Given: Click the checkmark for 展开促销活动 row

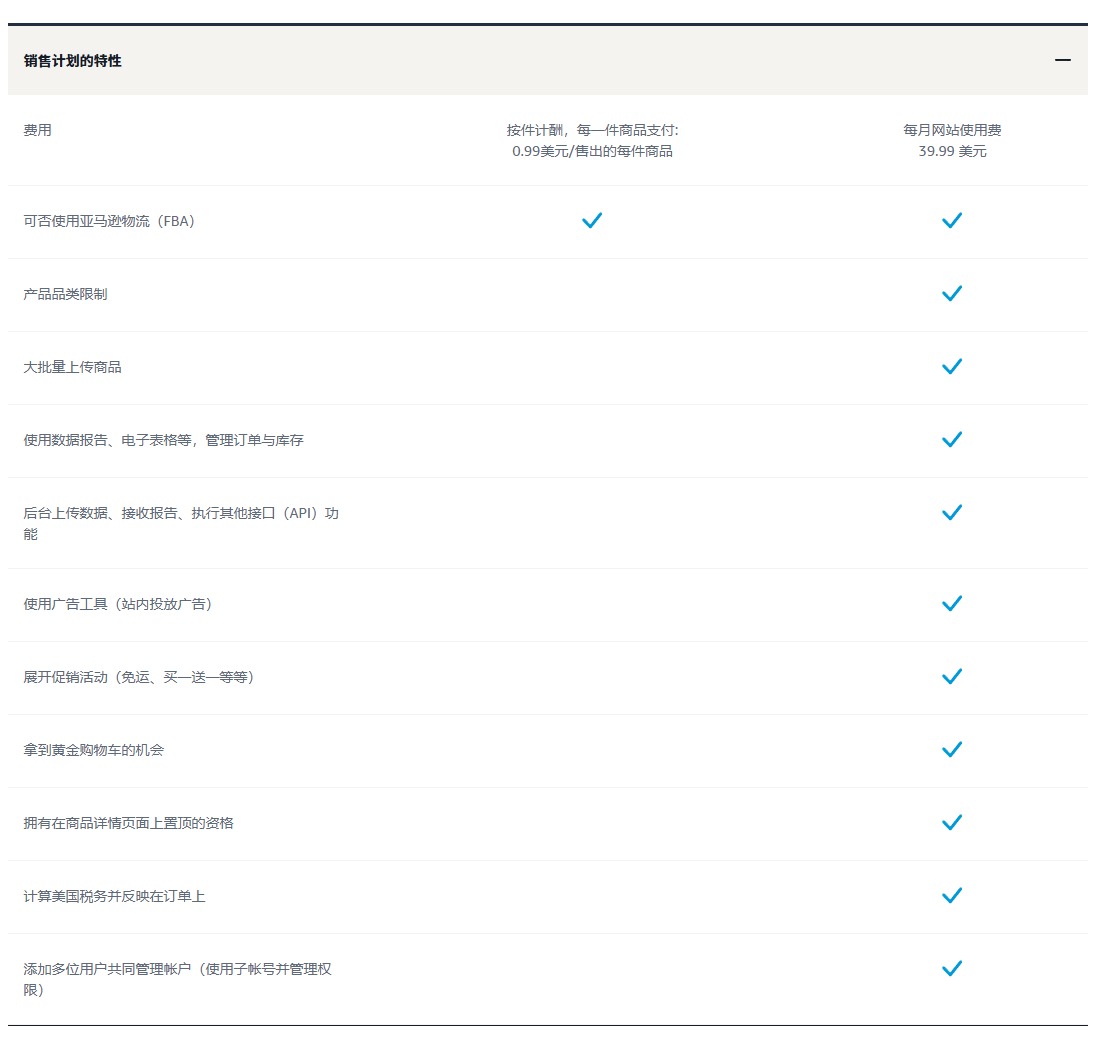Looking at the screenshot, I should [x=952, y=676].
